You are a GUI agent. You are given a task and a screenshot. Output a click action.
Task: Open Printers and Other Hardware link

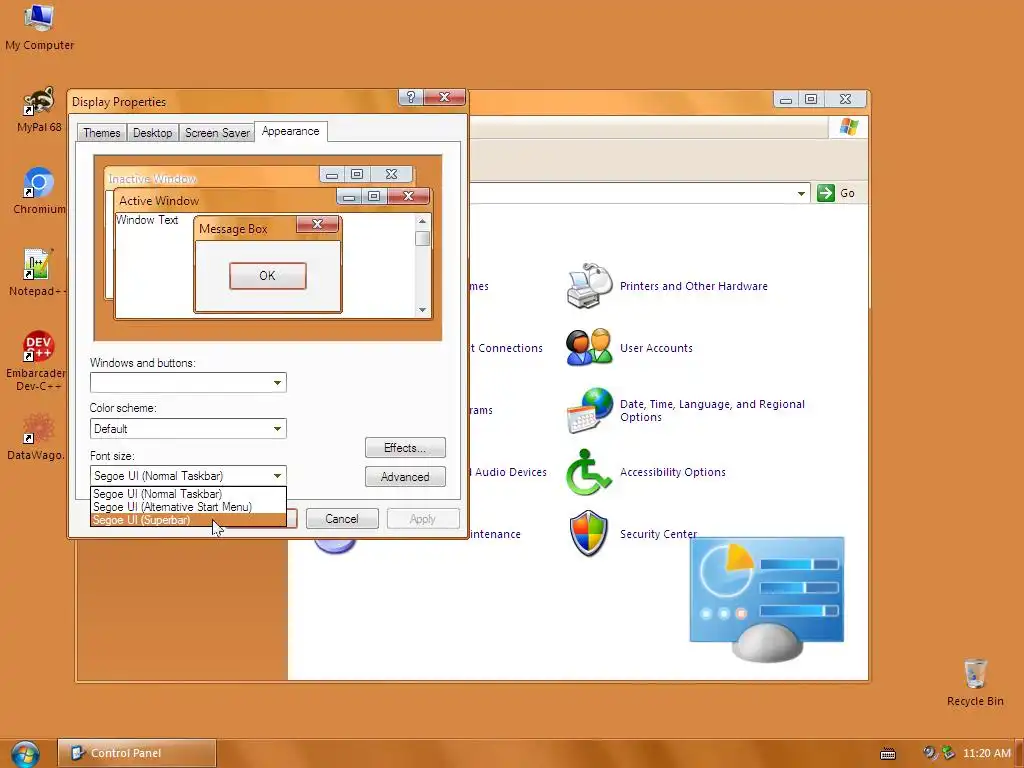[694, 286]
